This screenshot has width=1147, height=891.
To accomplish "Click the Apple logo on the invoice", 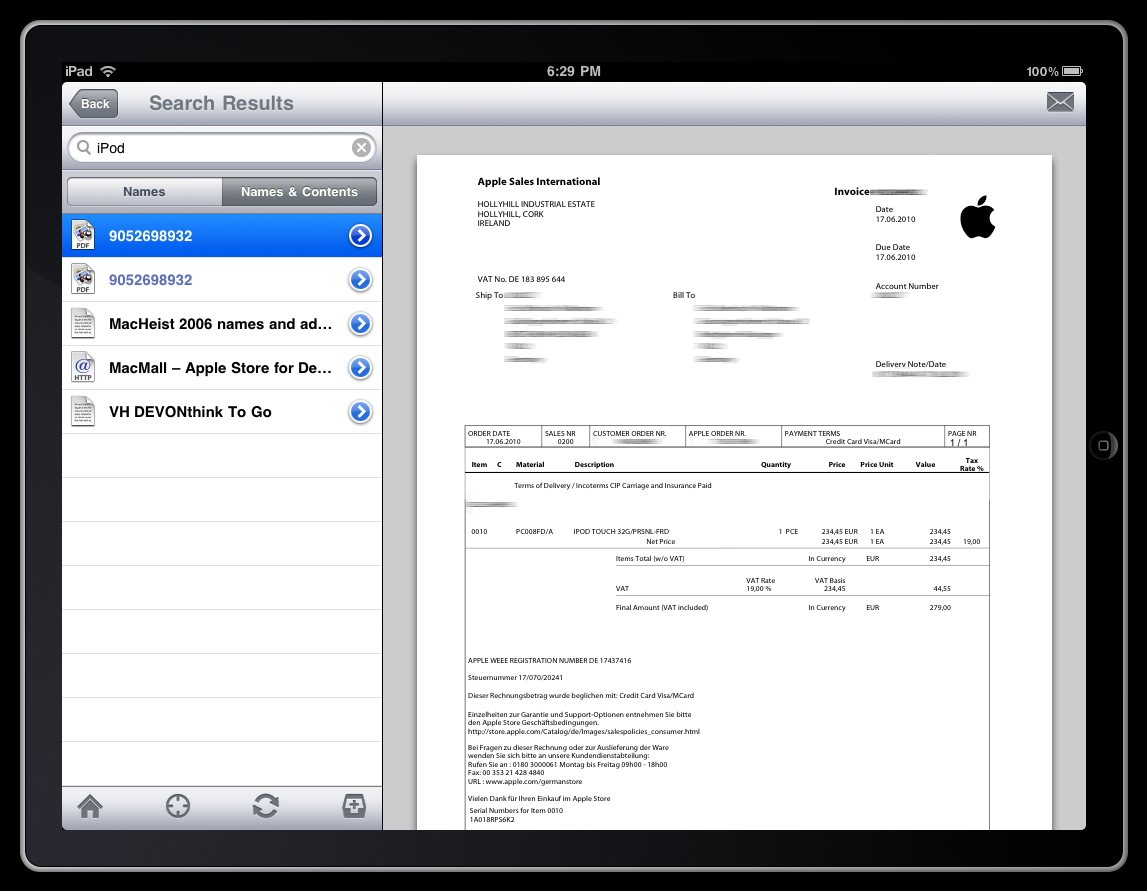I will (x=978, y=217).
